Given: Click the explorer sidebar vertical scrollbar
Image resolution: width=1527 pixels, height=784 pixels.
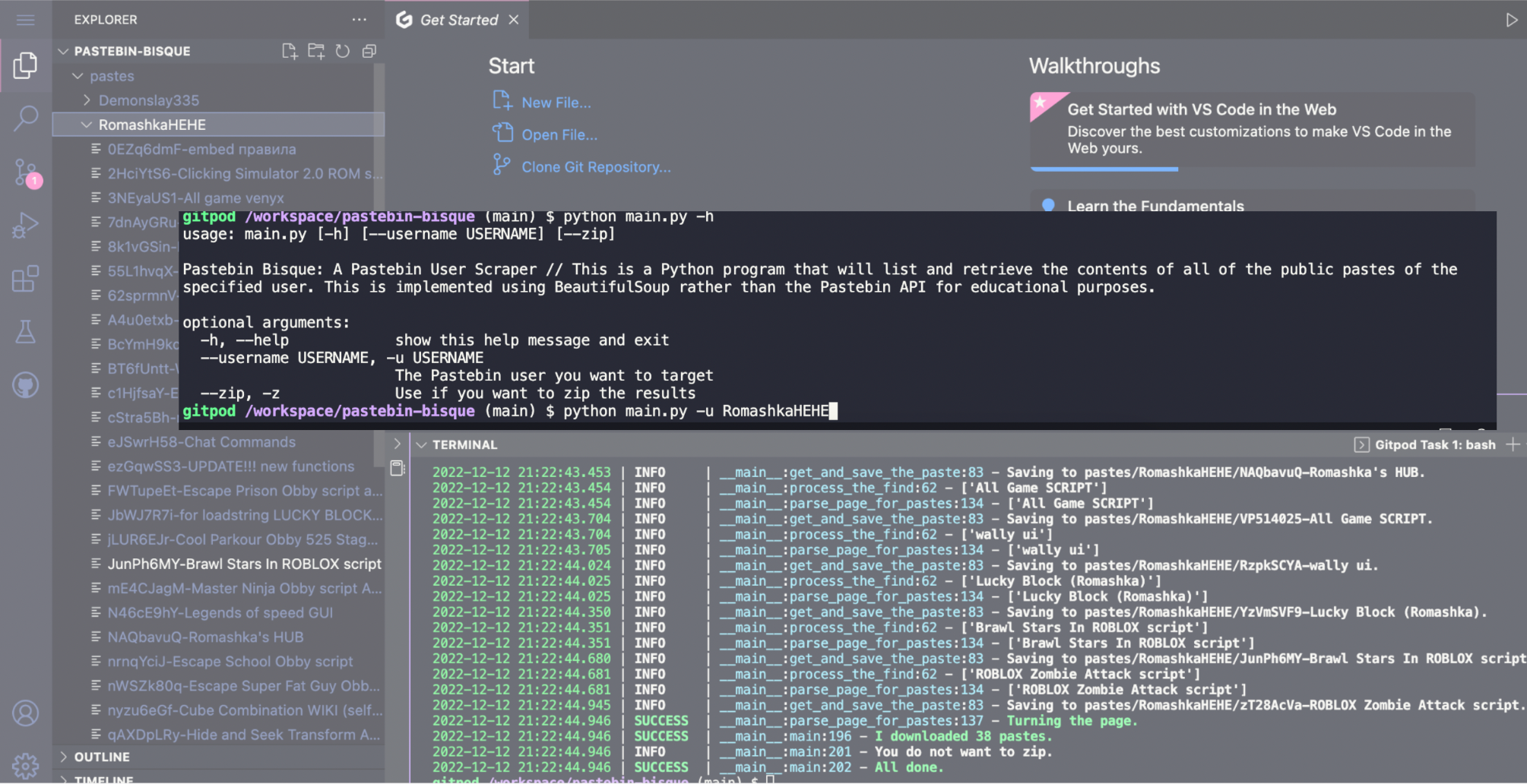Looking at the screenshot, I should (379, 266).
